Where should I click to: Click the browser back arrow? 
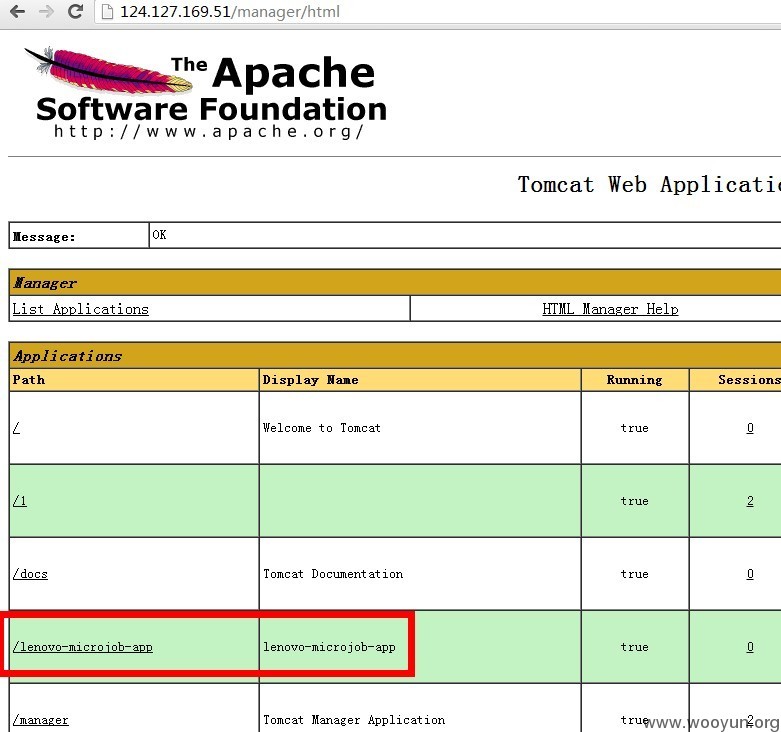[x=17, y=11]
